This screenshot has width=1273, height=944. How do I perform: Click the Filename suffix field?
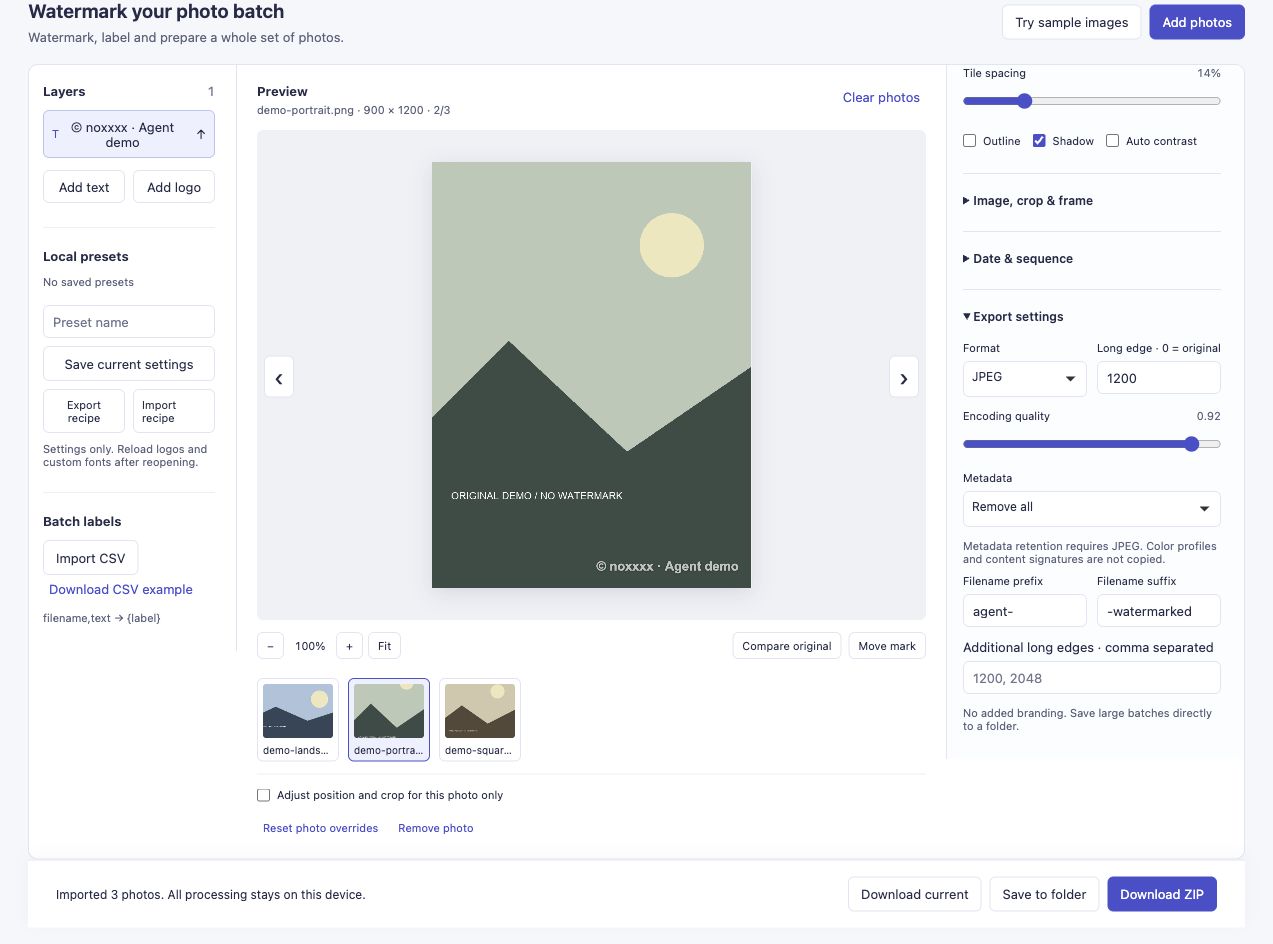point(1159,611)
